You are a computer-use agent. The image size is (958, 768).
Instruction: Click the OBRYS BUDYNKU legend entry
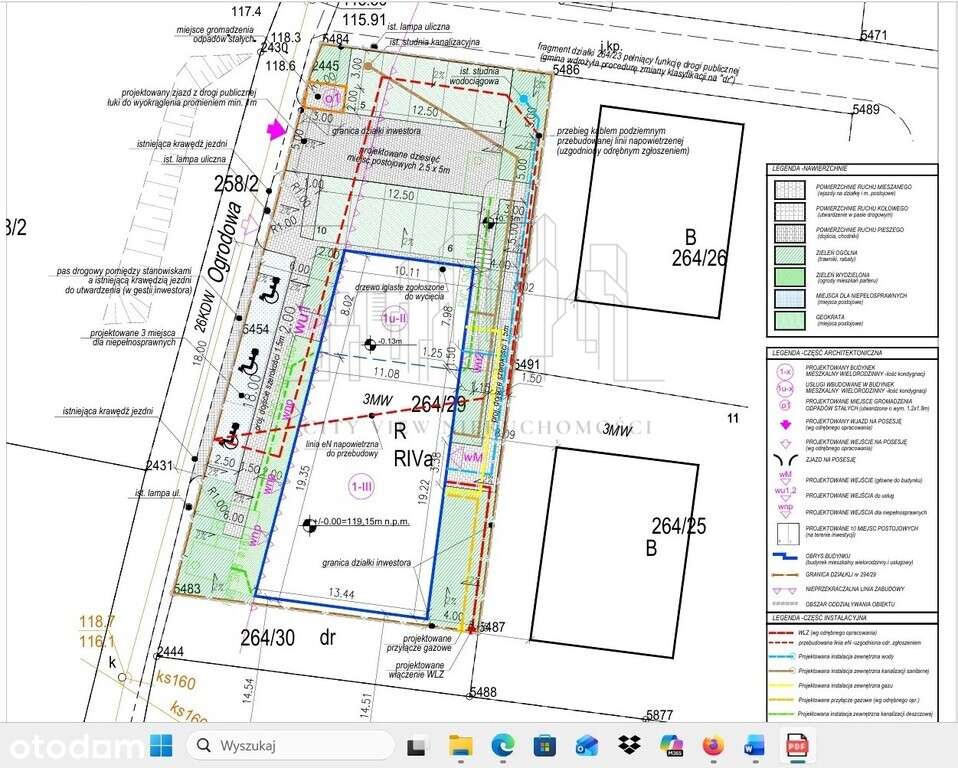(859, 559)
